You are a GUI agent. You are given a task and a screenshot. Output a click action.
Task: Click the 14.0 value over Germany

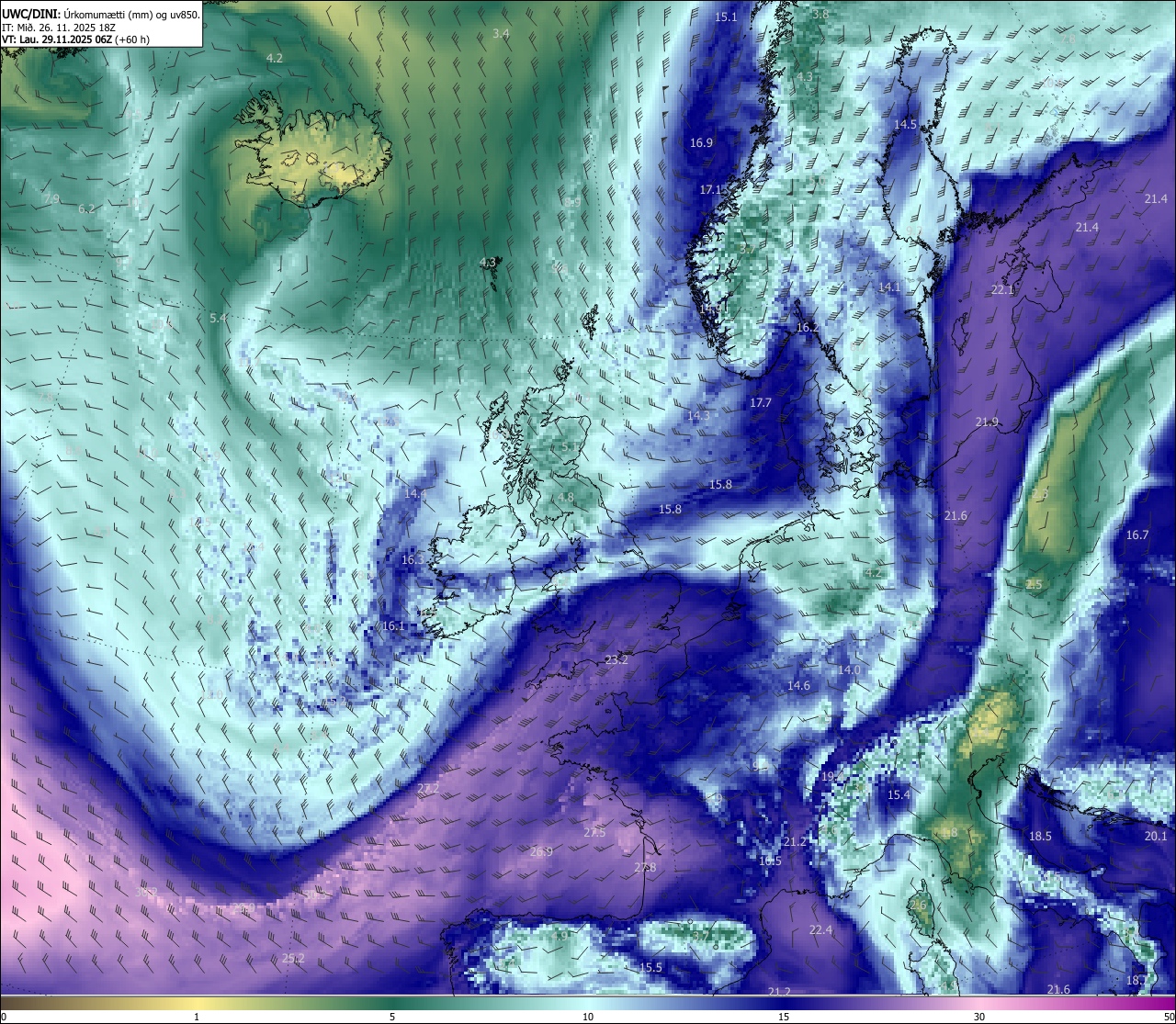849,670
